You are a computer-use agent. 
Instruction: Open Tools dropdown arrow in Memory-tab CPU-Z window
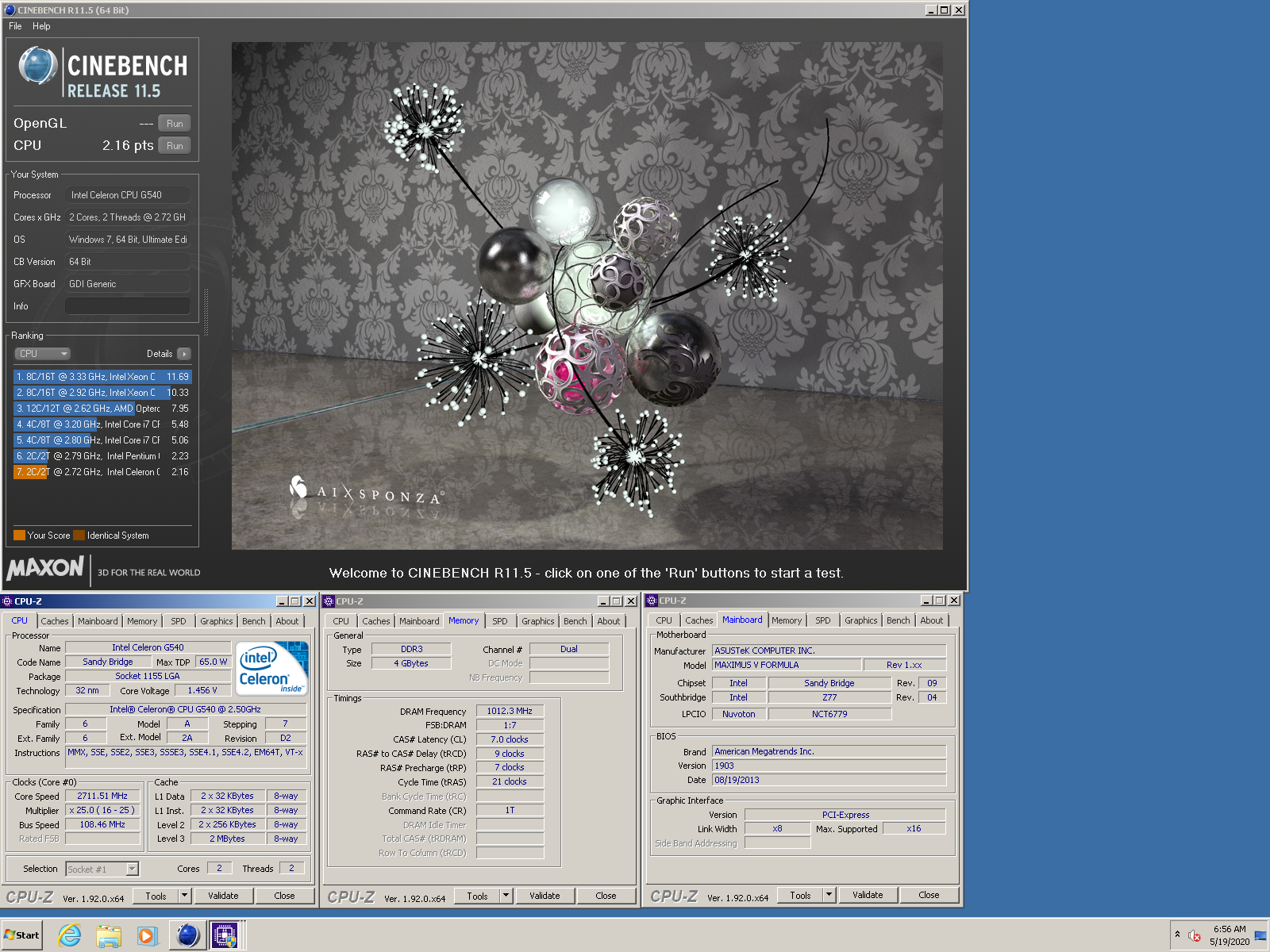point(506,896)
